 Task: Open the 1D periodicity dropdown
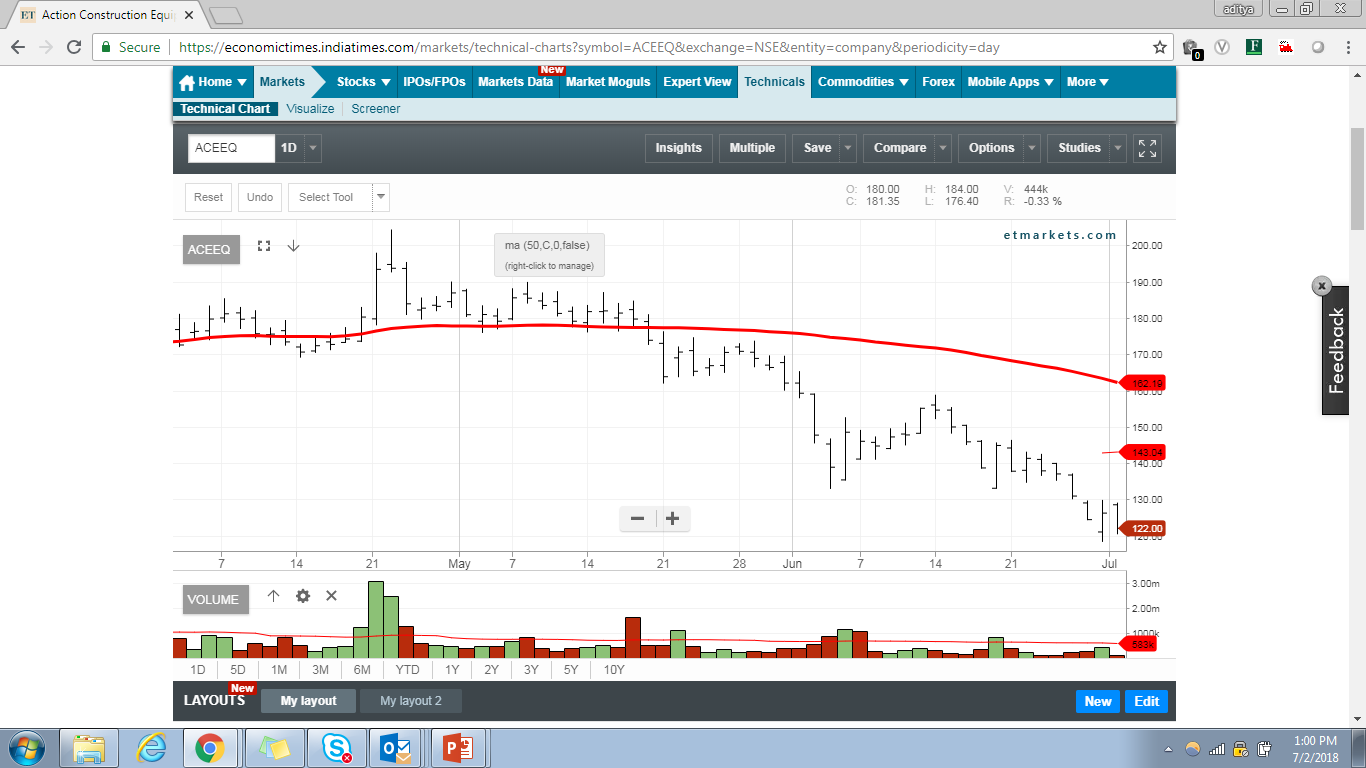tap(313, 148)
